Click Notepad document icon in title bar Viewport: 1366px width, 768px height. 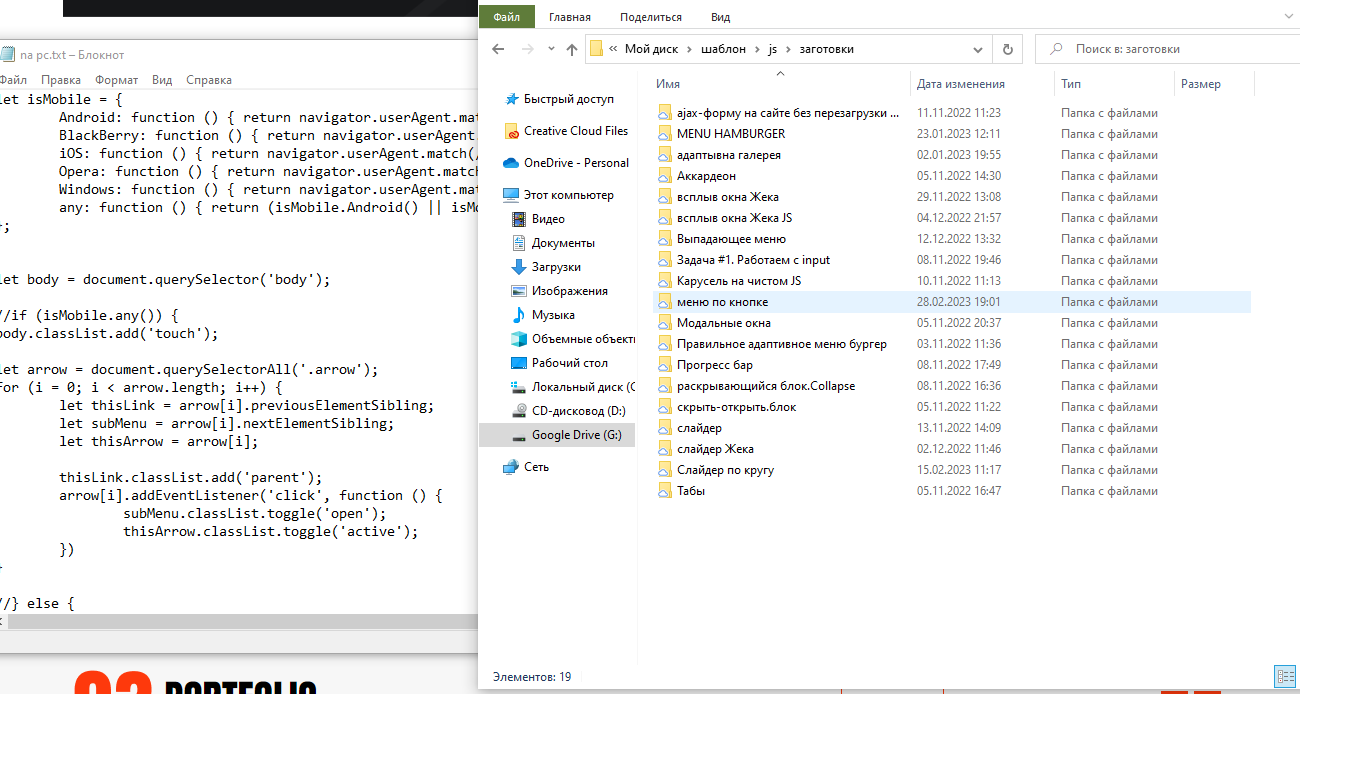(x=7, y=55)
